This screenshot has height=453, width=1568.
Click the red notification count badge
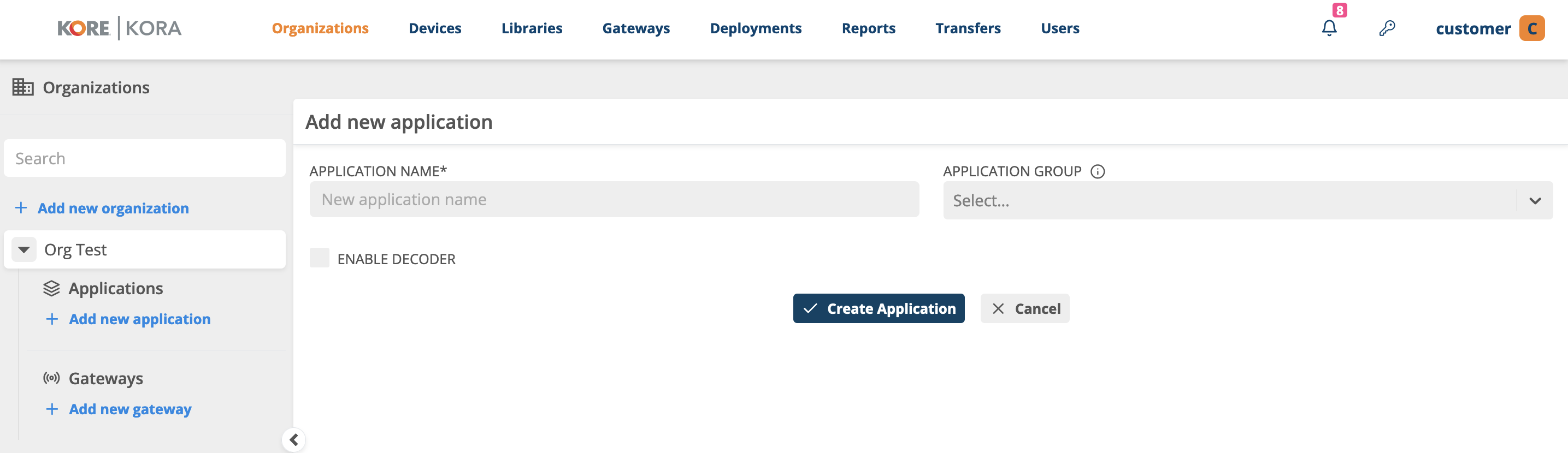tap(1339, 10)
